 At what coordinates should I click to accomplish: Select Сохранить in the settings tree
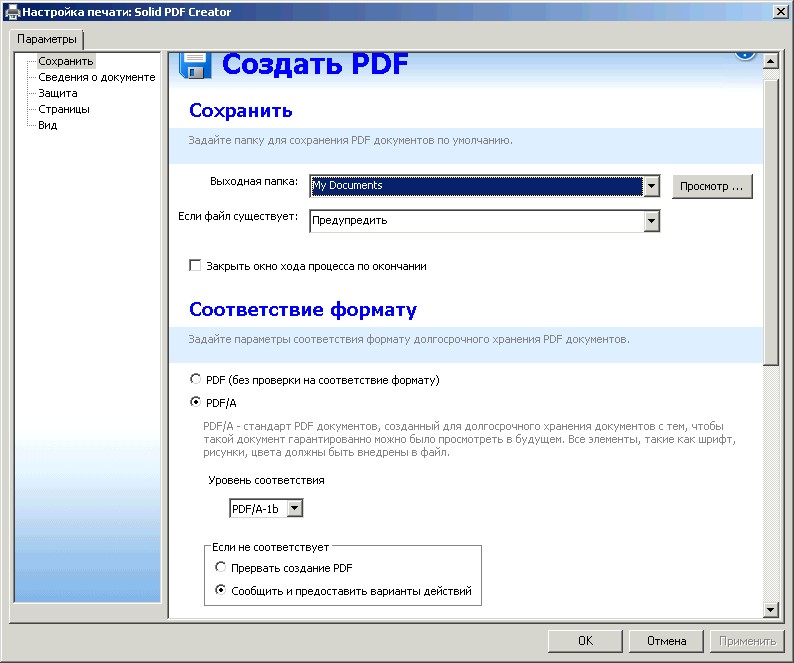pyautogui.click(x=66, y=61)
